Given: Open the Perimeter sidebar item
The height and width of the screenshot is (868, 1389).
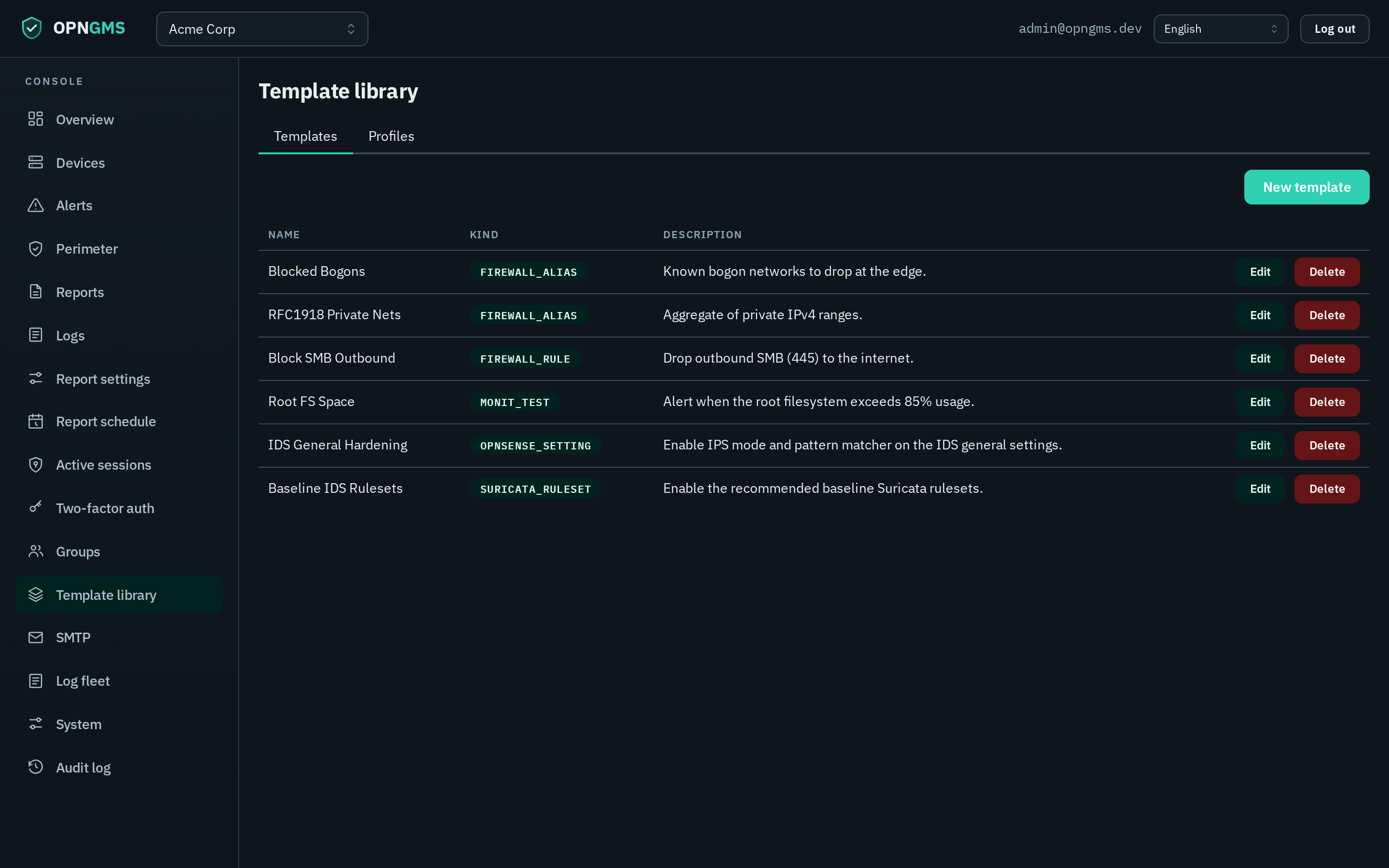Looking at the screenshot, I should 119,248.
